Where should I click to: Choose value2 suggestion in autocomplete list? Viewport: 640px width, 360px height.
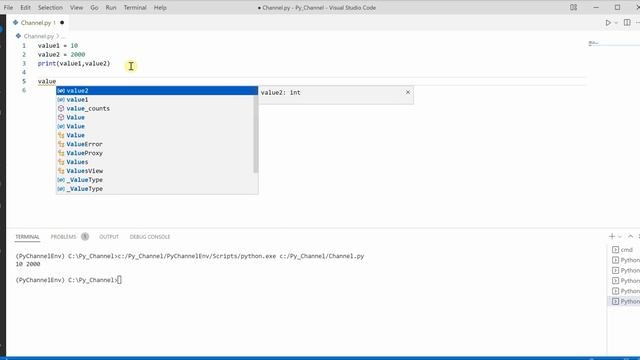(x=157, y=91)
